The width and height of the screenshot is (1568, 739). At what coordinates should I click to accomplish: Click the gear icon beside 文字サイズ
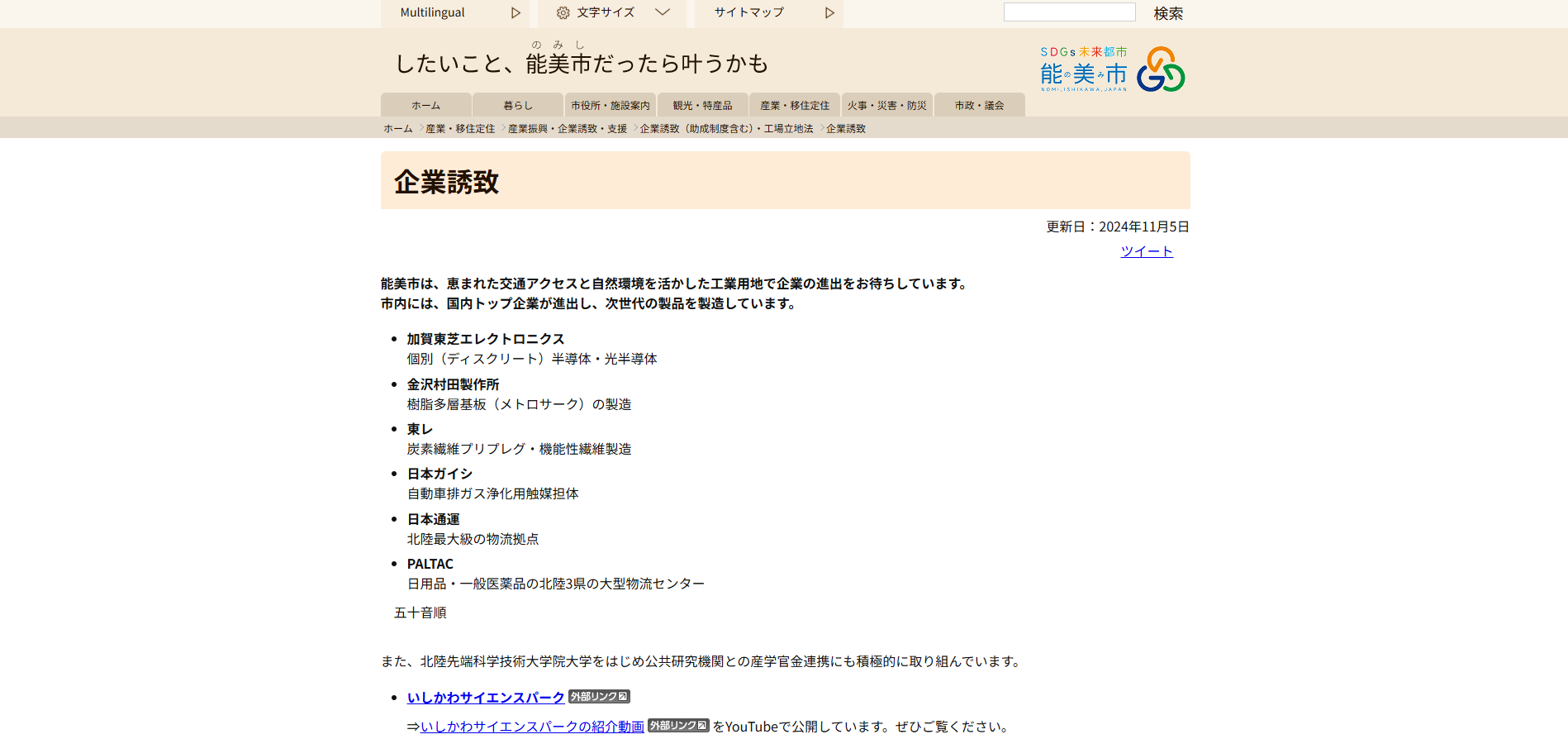pyautogui.click(x=563, y=13)
